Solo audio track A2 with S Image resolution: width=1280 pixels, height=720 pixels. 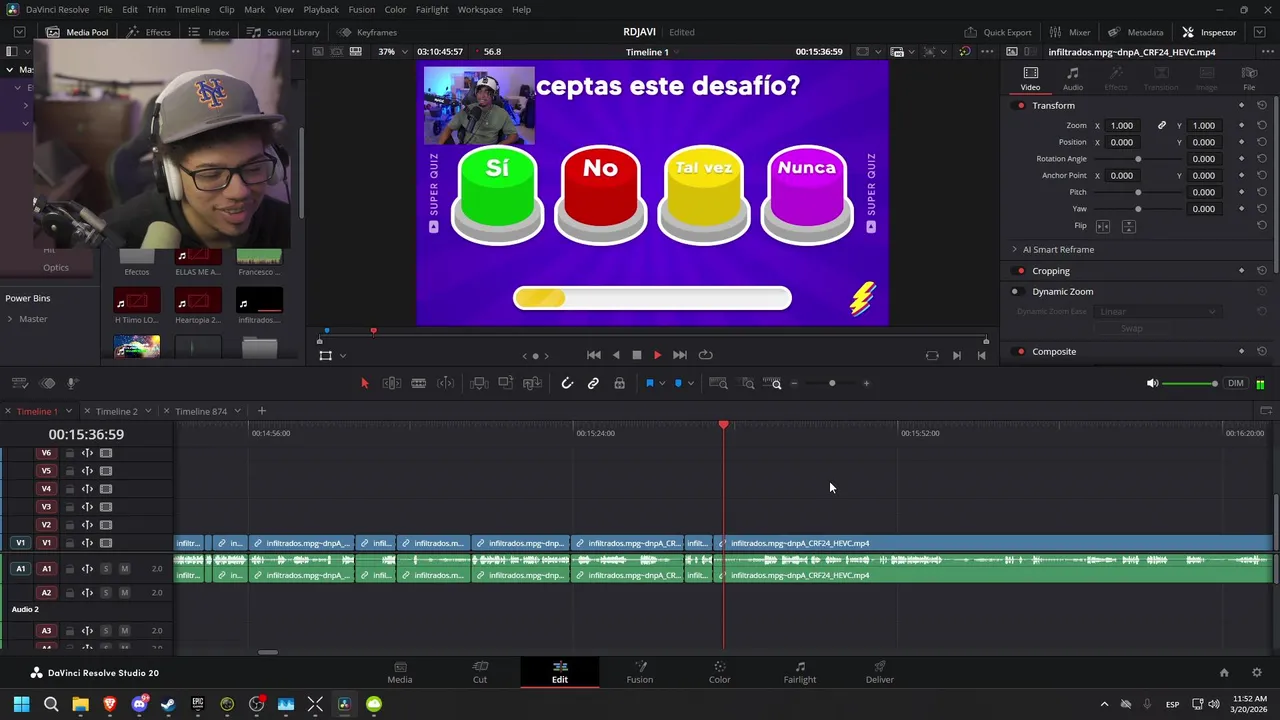click(105, 593)
